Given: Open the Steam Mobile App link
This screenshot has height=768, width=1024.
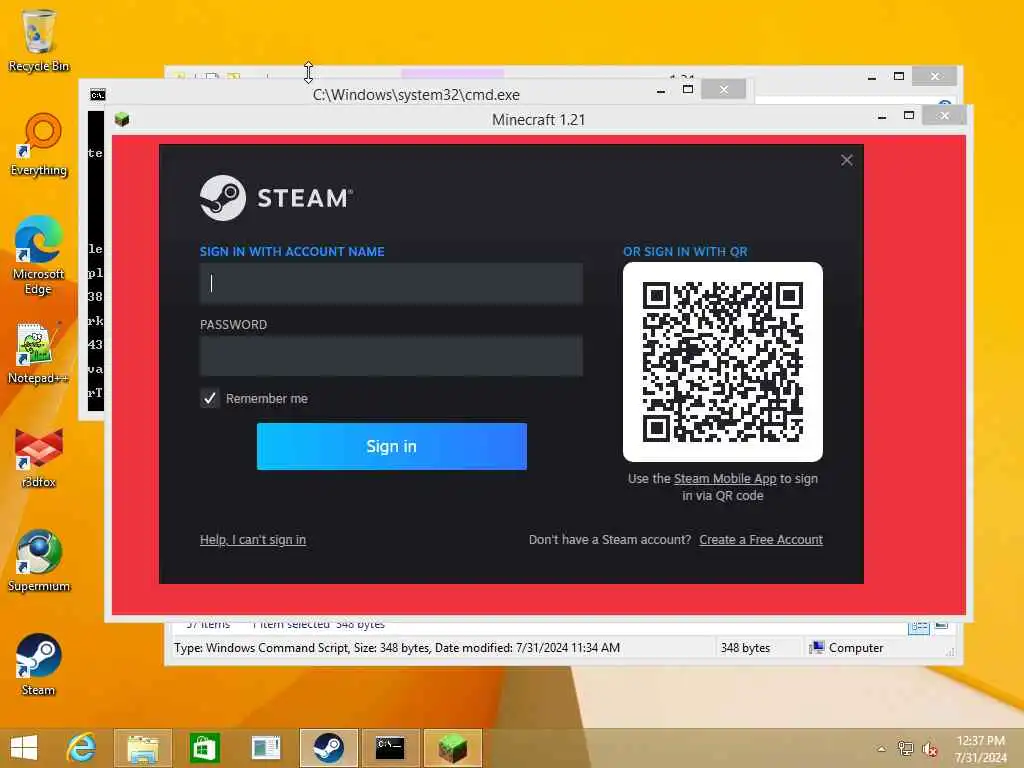Looking at the screenshot, I should coord(725,479).
